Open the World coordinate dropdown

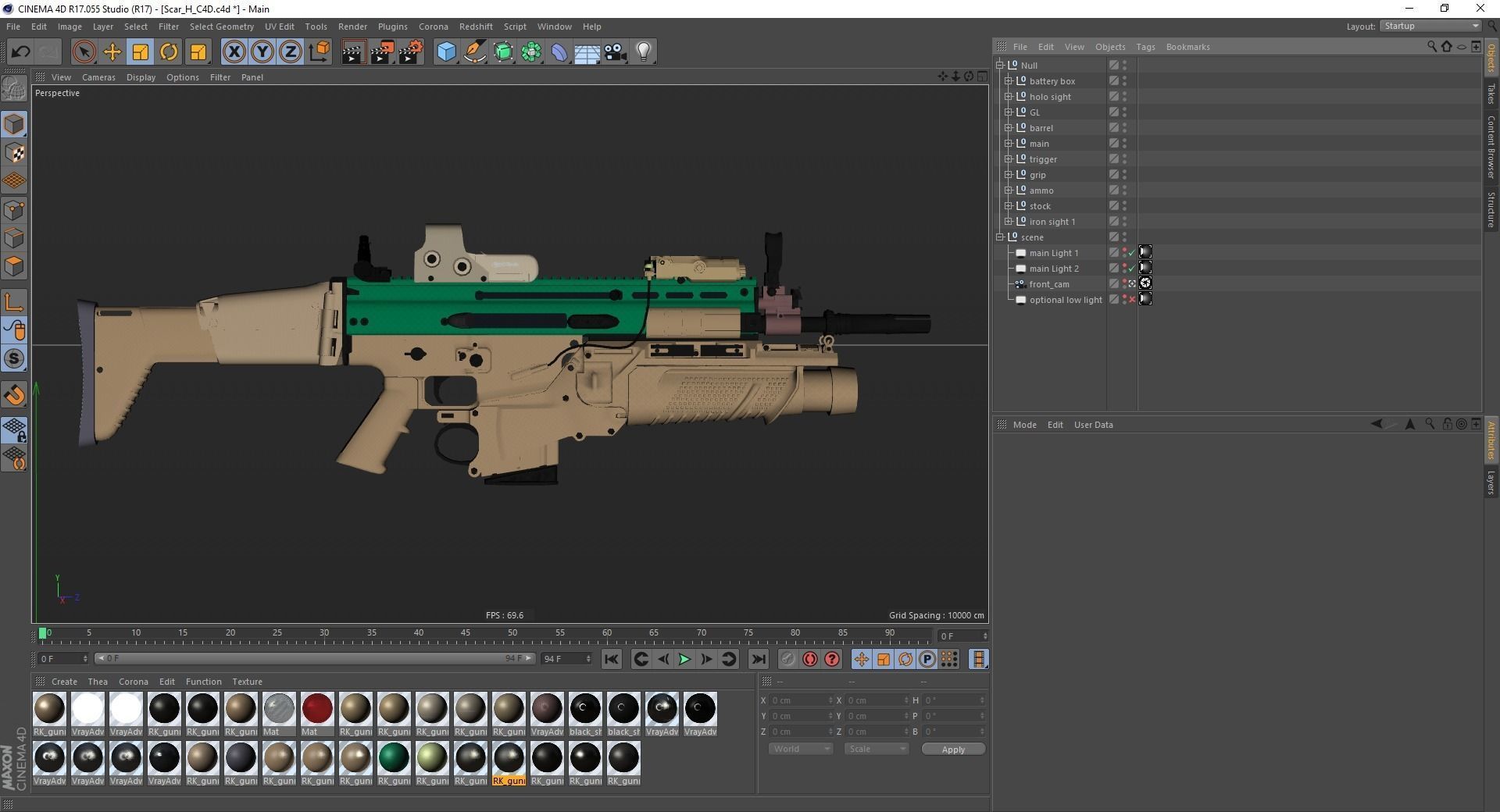pyautogui.click(x=800, y=749)
